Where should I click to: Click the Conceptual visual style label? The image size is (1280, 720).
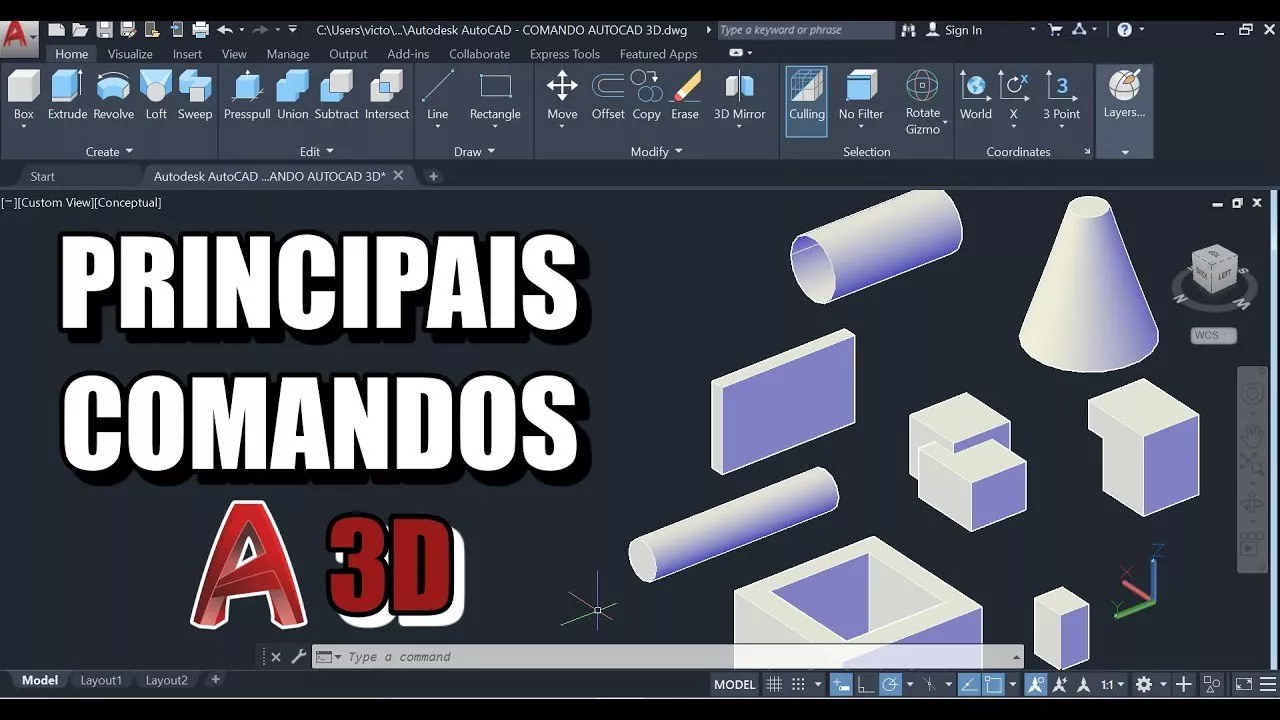coord(128,202)
